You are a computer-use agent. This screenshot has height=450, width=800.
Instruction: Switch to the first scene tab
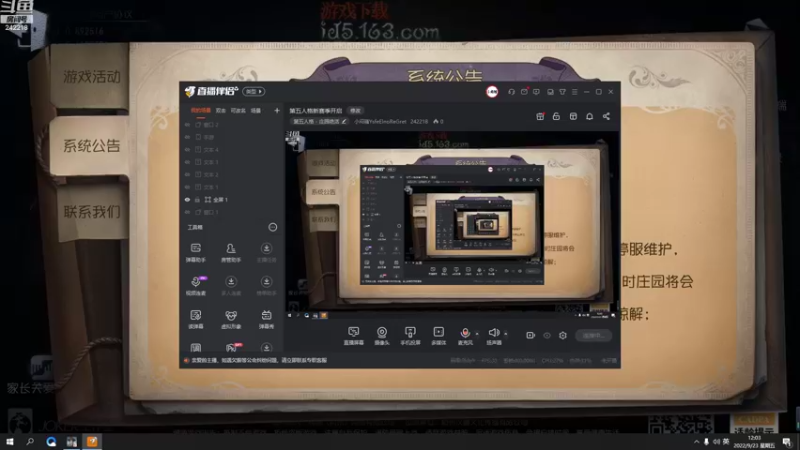coord(201,110)
